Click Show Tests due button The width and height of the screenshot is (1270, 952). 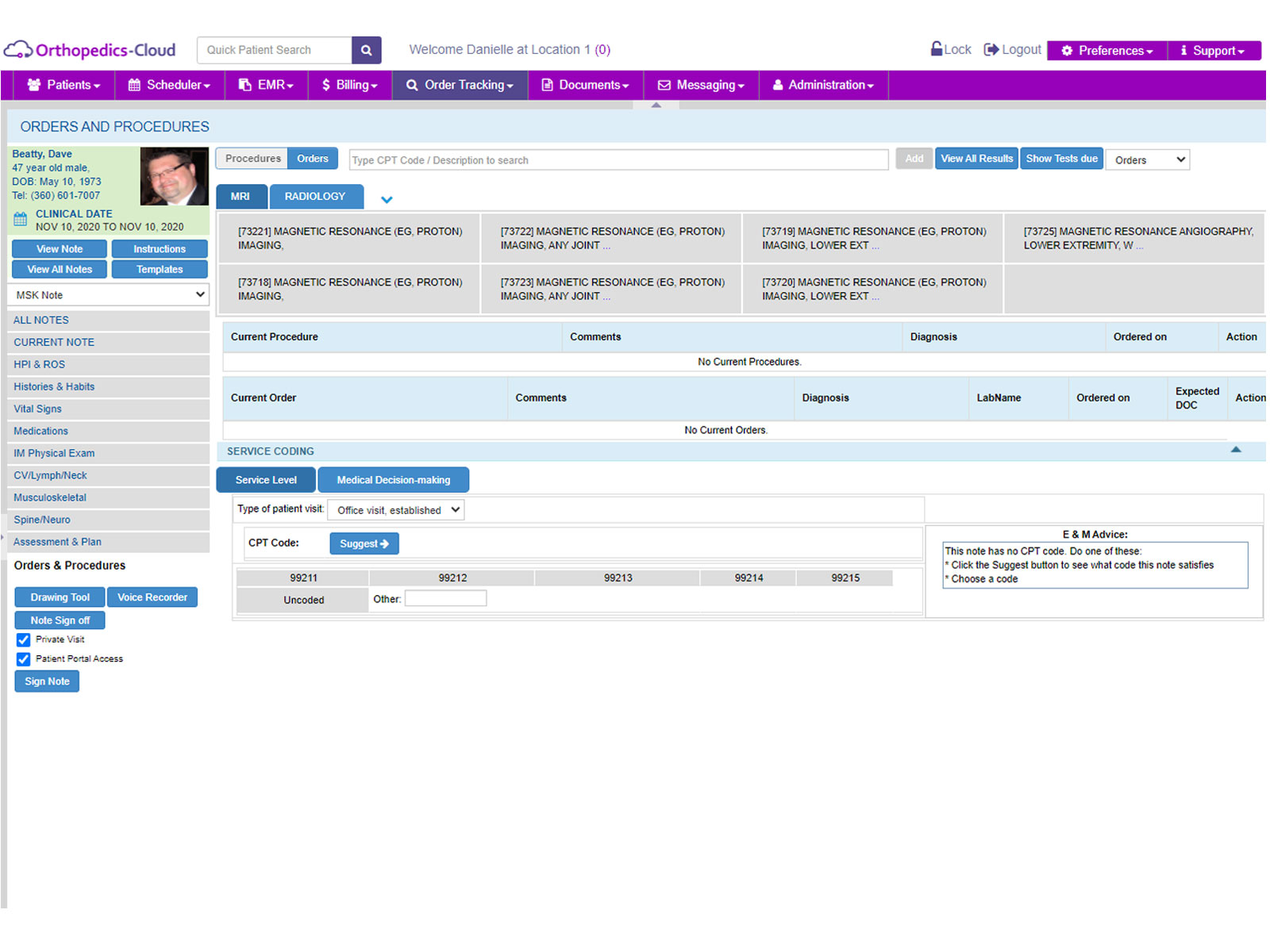coord(1061,159)
